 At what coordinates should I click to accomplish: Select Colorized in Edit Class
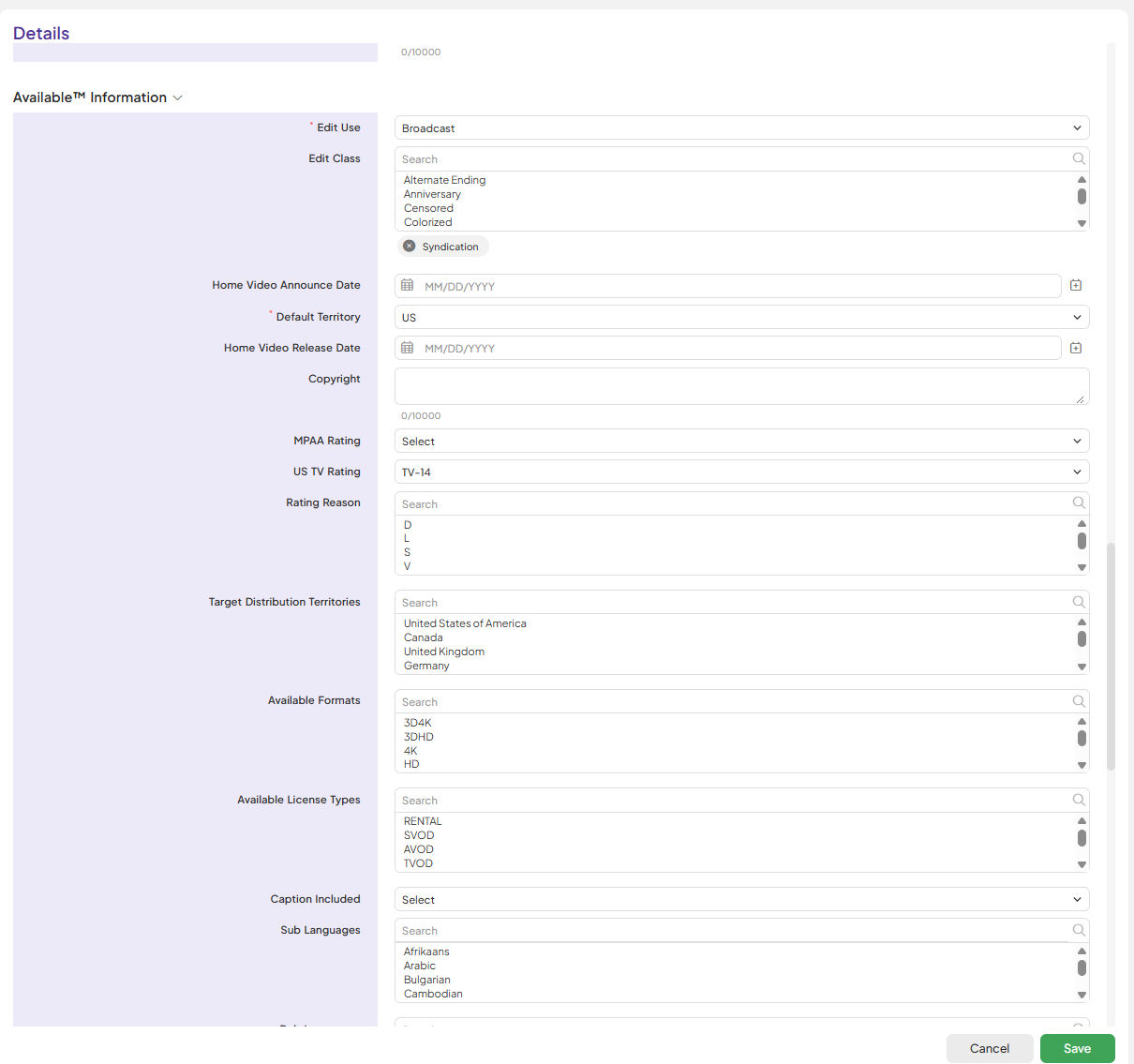427,222
